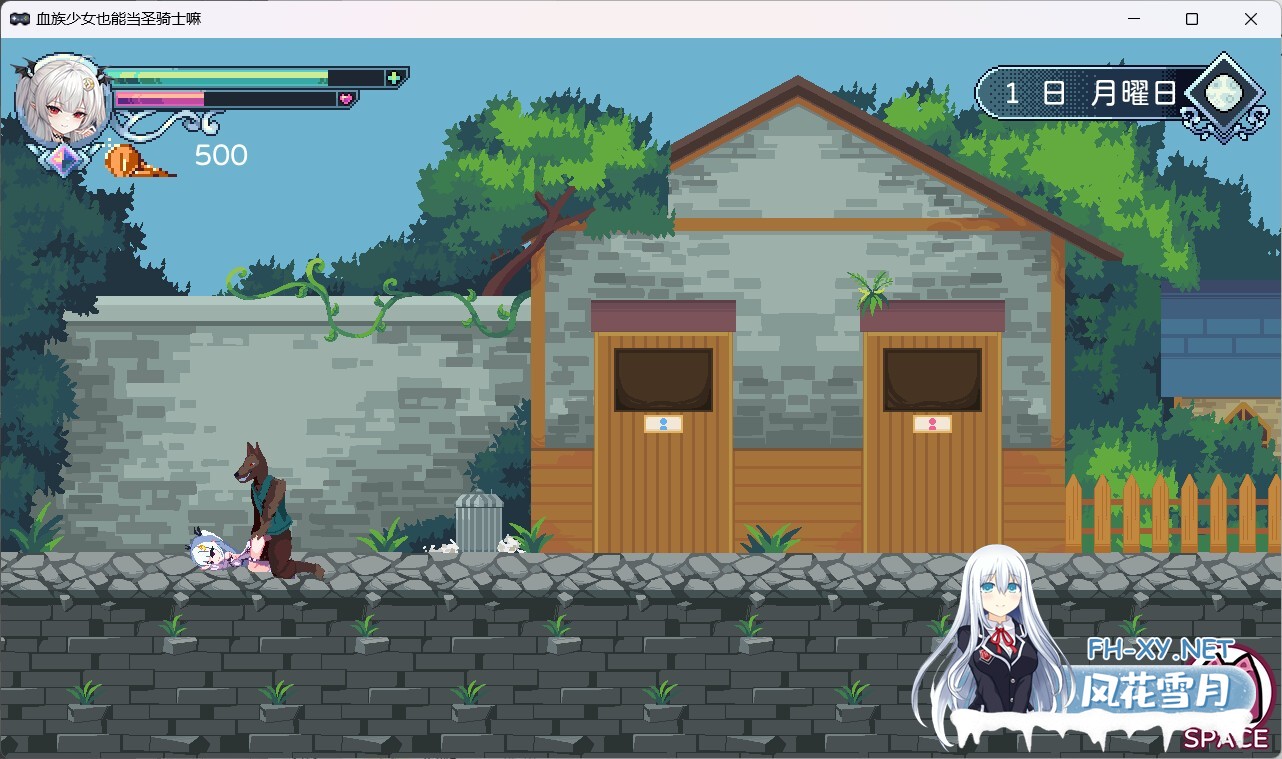
Task: Close the game window
Action: pyautogui.click(x=1251, y=19)
